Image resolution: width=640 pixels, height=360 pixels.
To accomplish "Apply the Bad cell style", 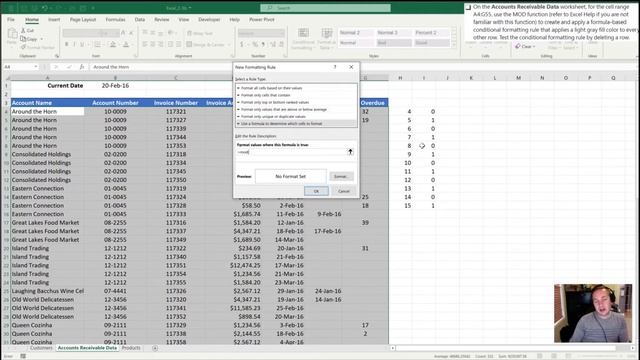I will tap(393, 43).
